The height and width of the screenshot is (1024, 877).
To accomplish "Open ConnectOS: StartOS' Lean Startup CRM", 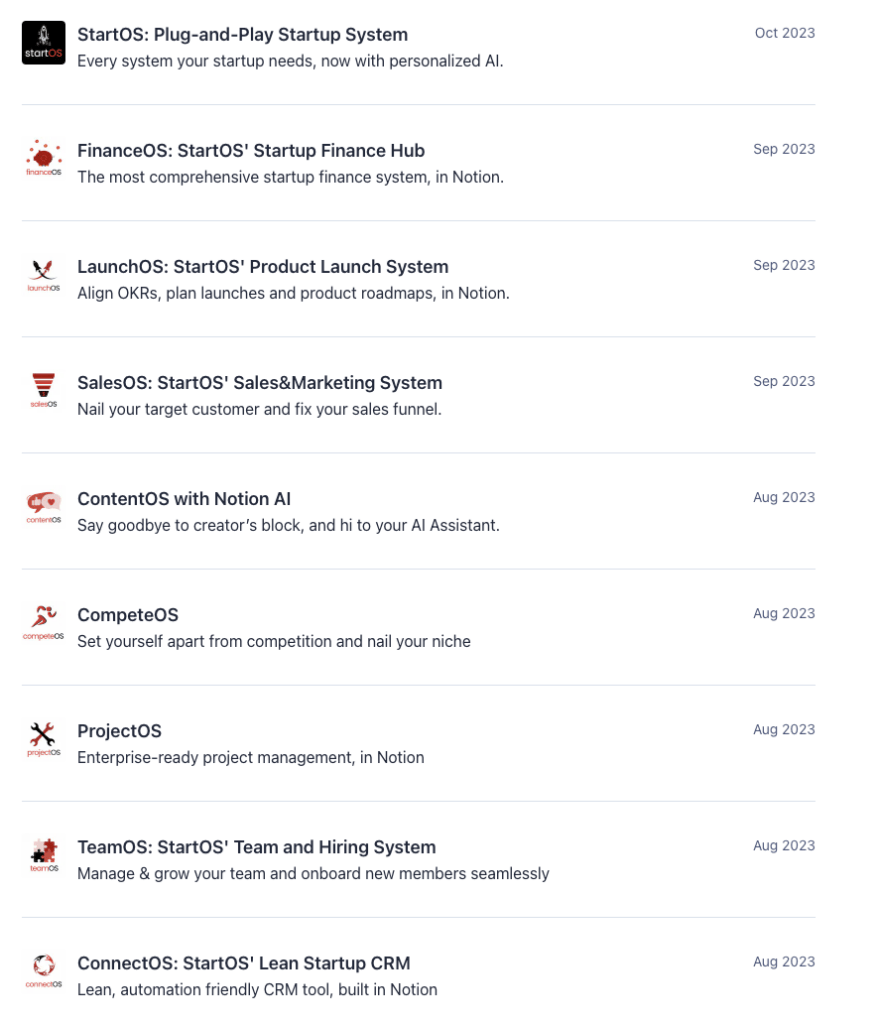I will [243, 963].
